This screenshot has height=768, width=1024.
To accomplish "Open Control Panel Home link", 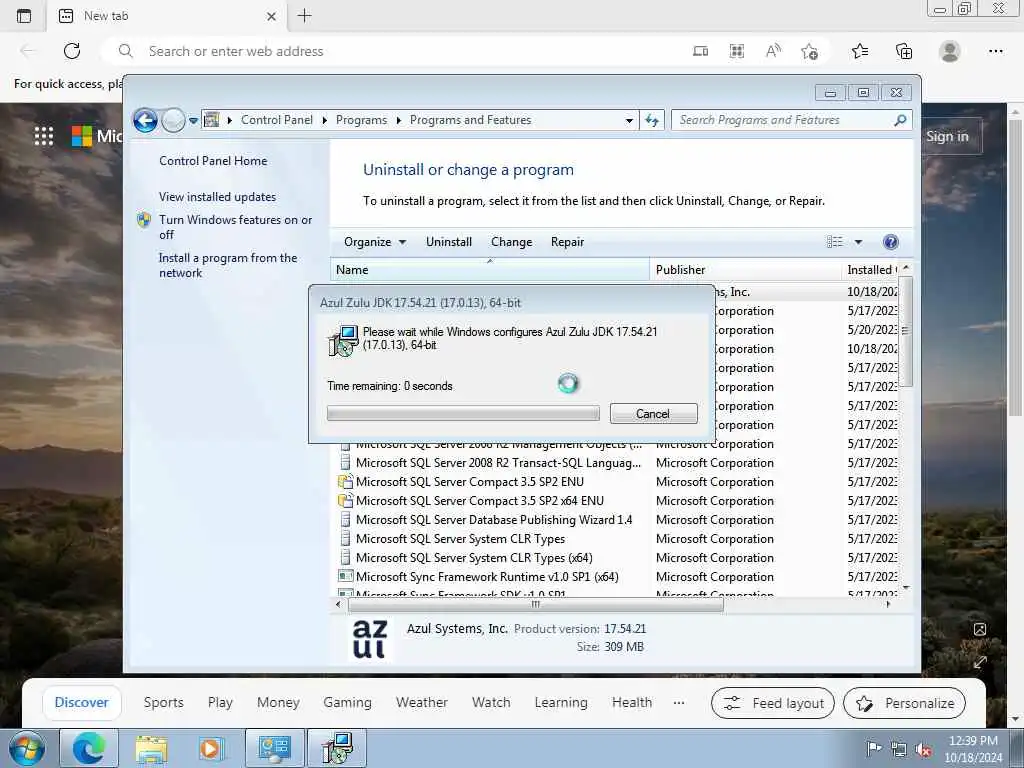I will [213, 161].
